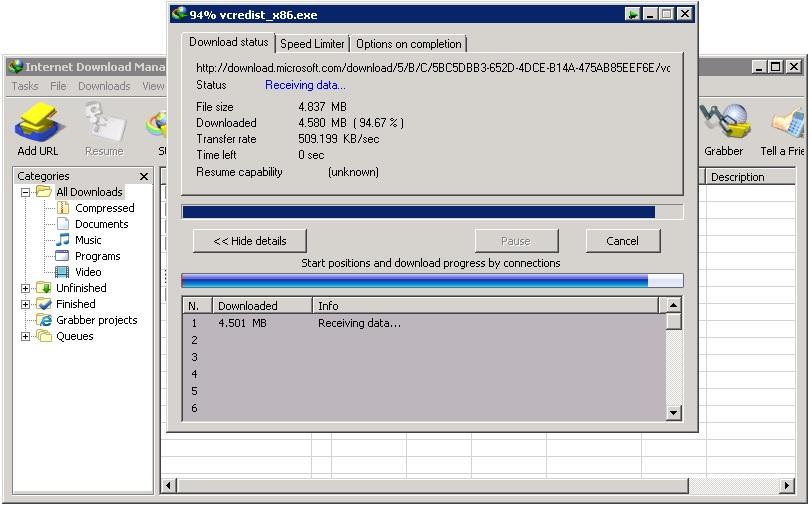This screenshot has height=506, width=810.
Task: Click the Tell a Friend toolbar icon
Action: tap(787, 123)
